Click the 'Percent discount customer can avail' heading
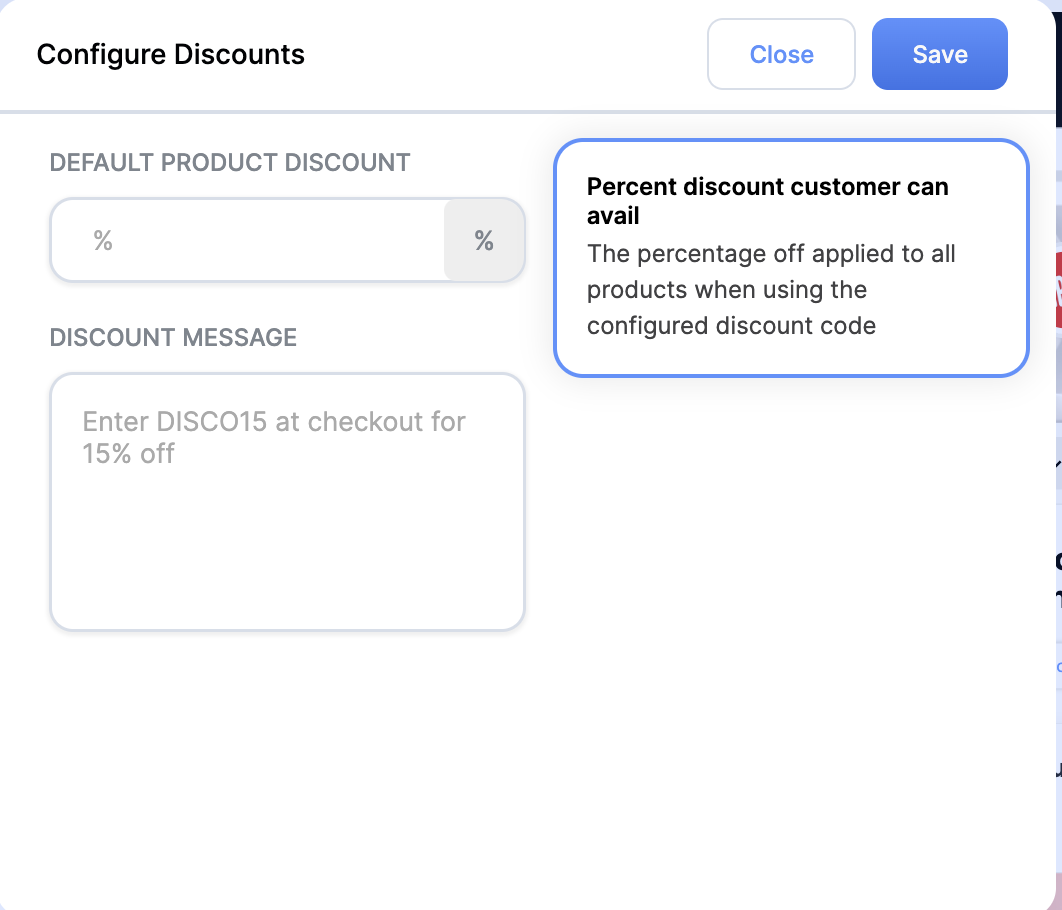The height and width of the screenshot is (910, 1062). (x=767, y=201)
